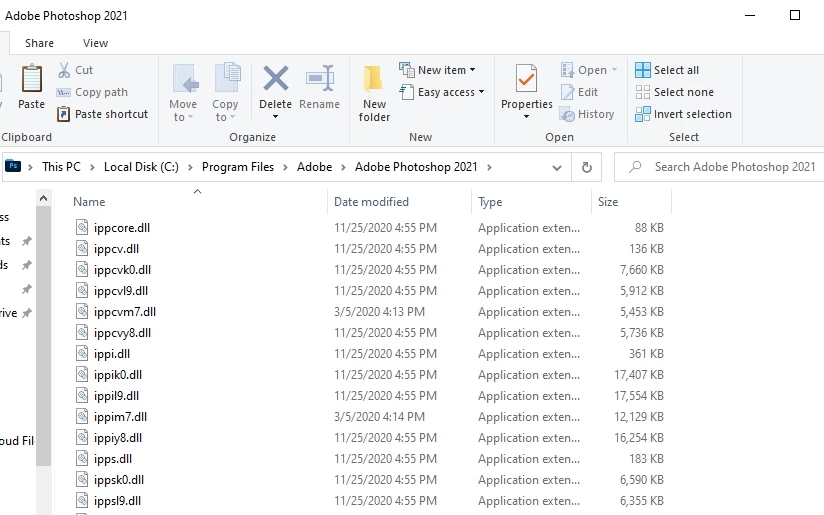Click the file icon for ippcvm7.dll

[x=82, y=312]
